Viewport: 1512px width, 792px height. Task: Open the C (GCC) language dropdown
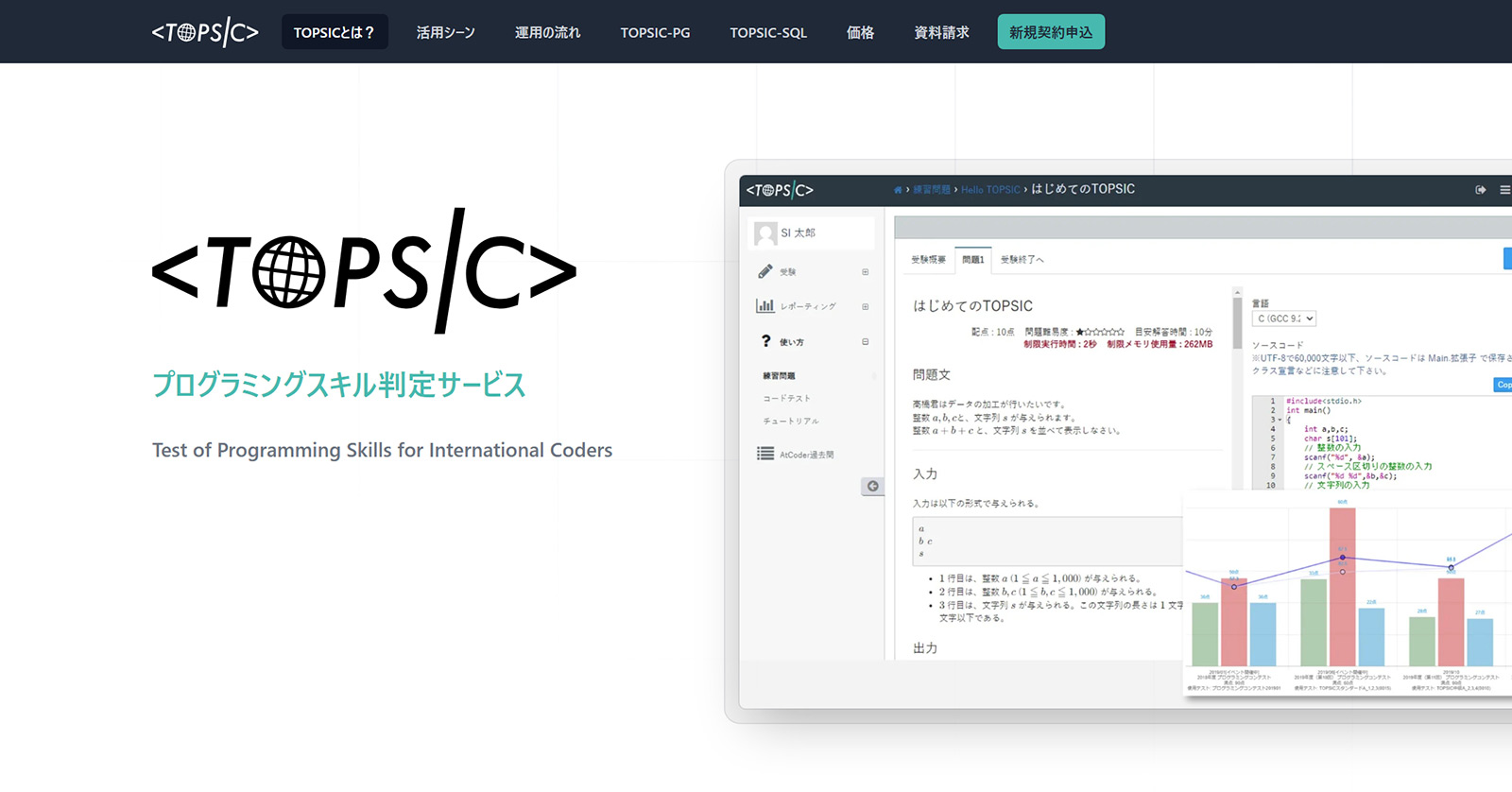point(1284,319)
